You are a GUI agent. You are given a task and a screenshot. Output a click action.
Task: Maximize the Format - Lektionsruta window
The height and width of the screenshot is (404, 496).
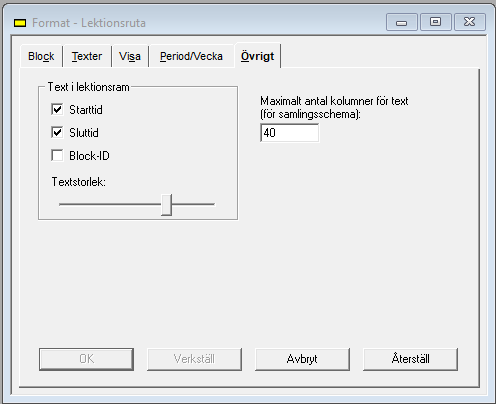[x=435, y=22]
